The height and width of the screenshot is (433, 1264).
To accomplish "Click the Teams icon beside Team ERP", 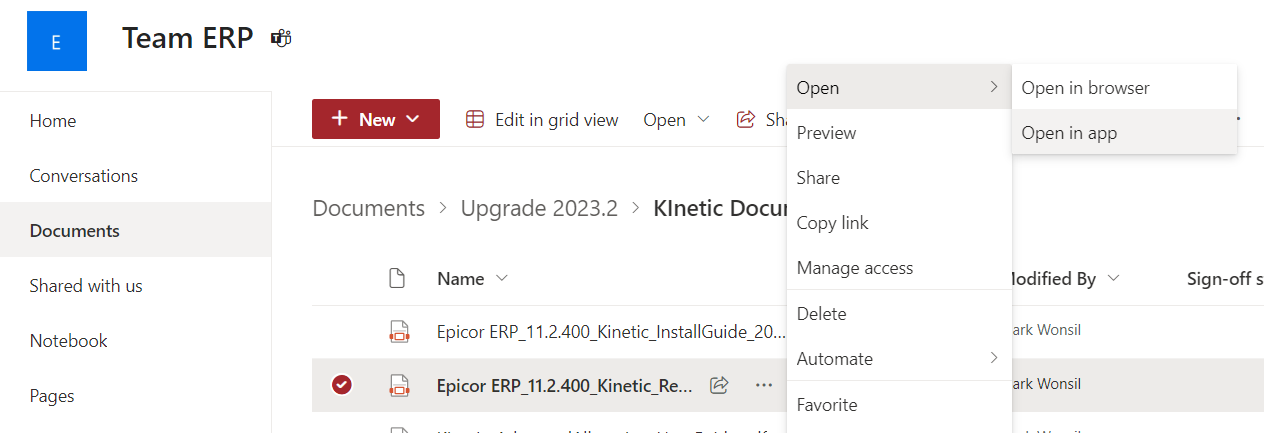I will 281,38.
